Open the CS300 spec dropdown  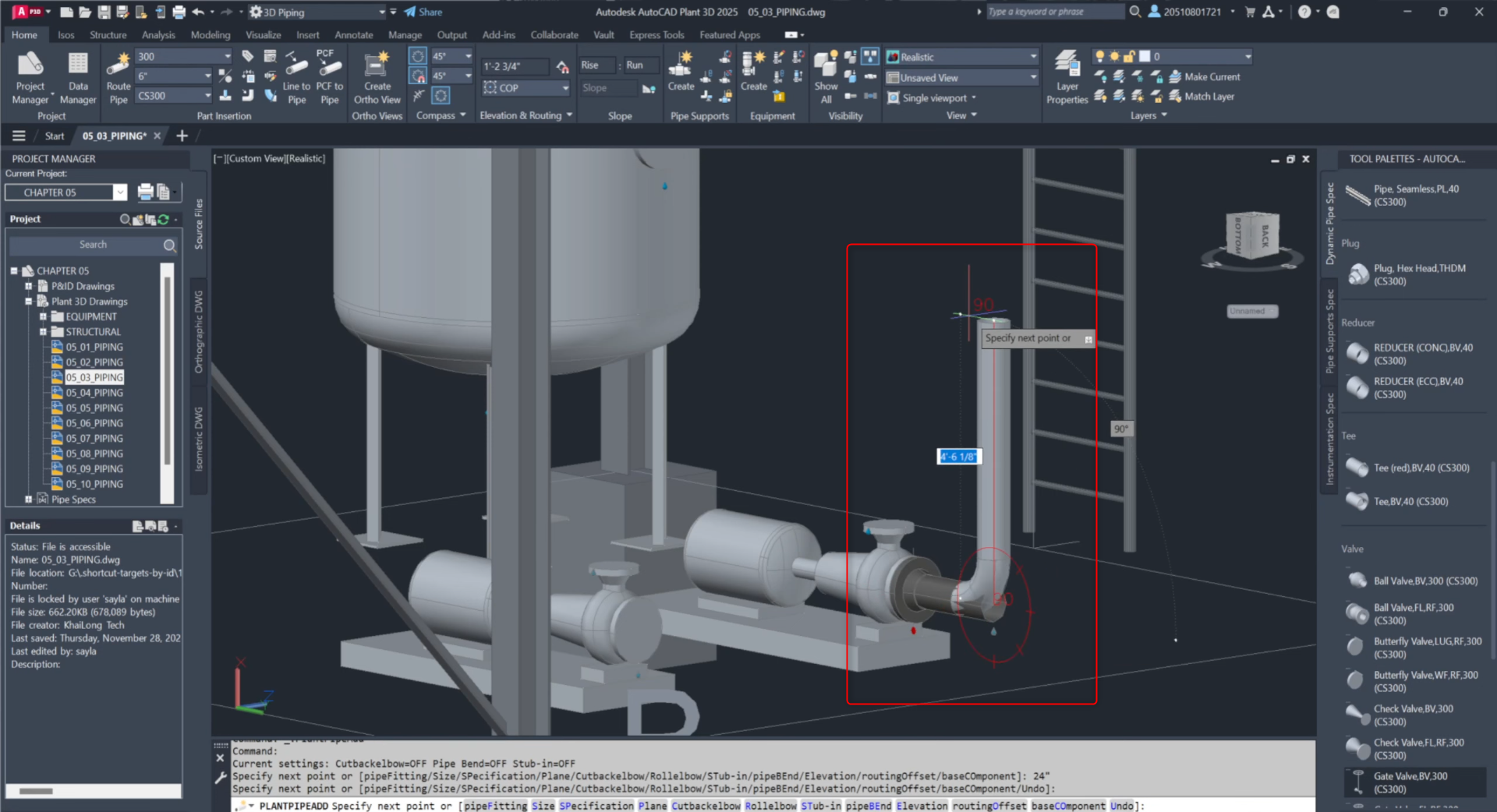point(207,96)
